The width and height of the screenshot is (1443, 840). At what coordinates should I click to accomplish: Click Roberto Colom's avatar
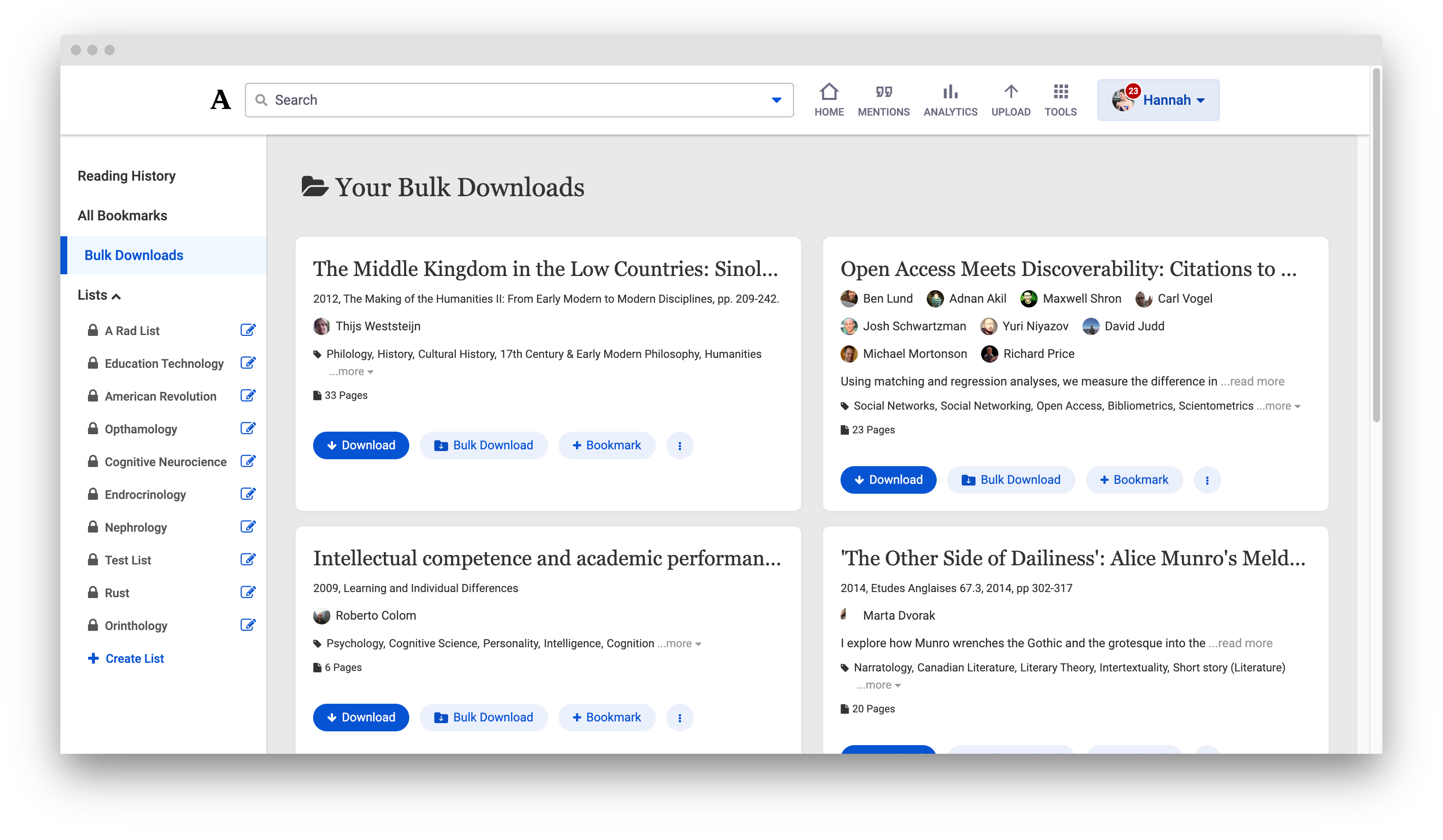tap(321, 615)
